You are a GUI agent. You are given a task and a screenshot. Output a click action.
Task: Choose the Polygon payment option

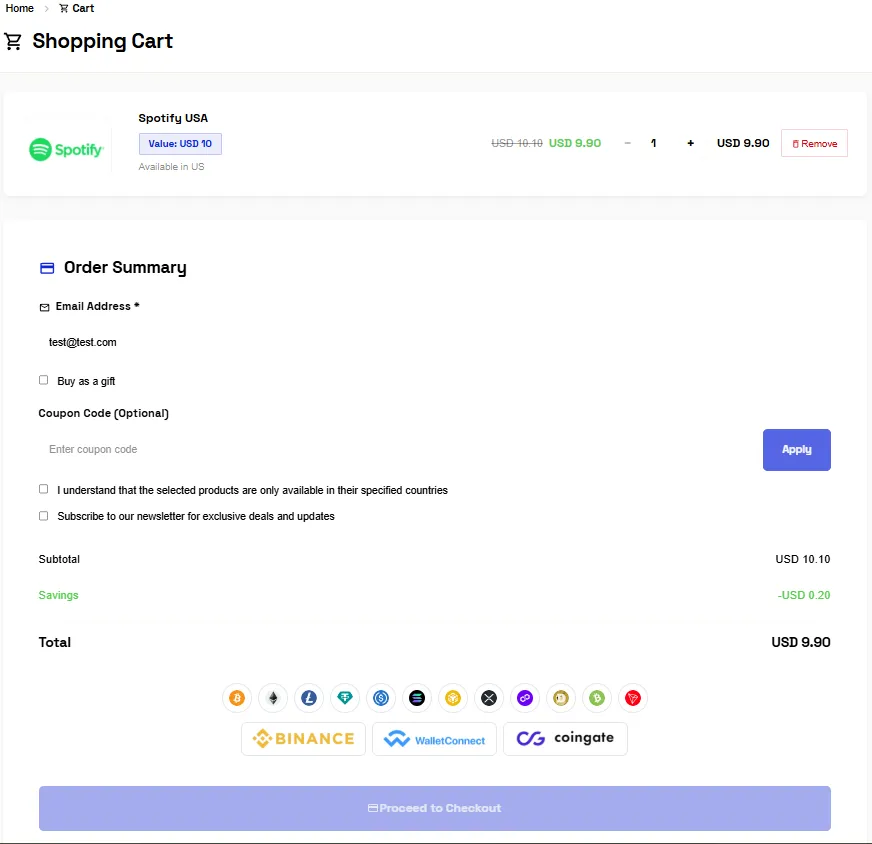(x=525, y=698)
